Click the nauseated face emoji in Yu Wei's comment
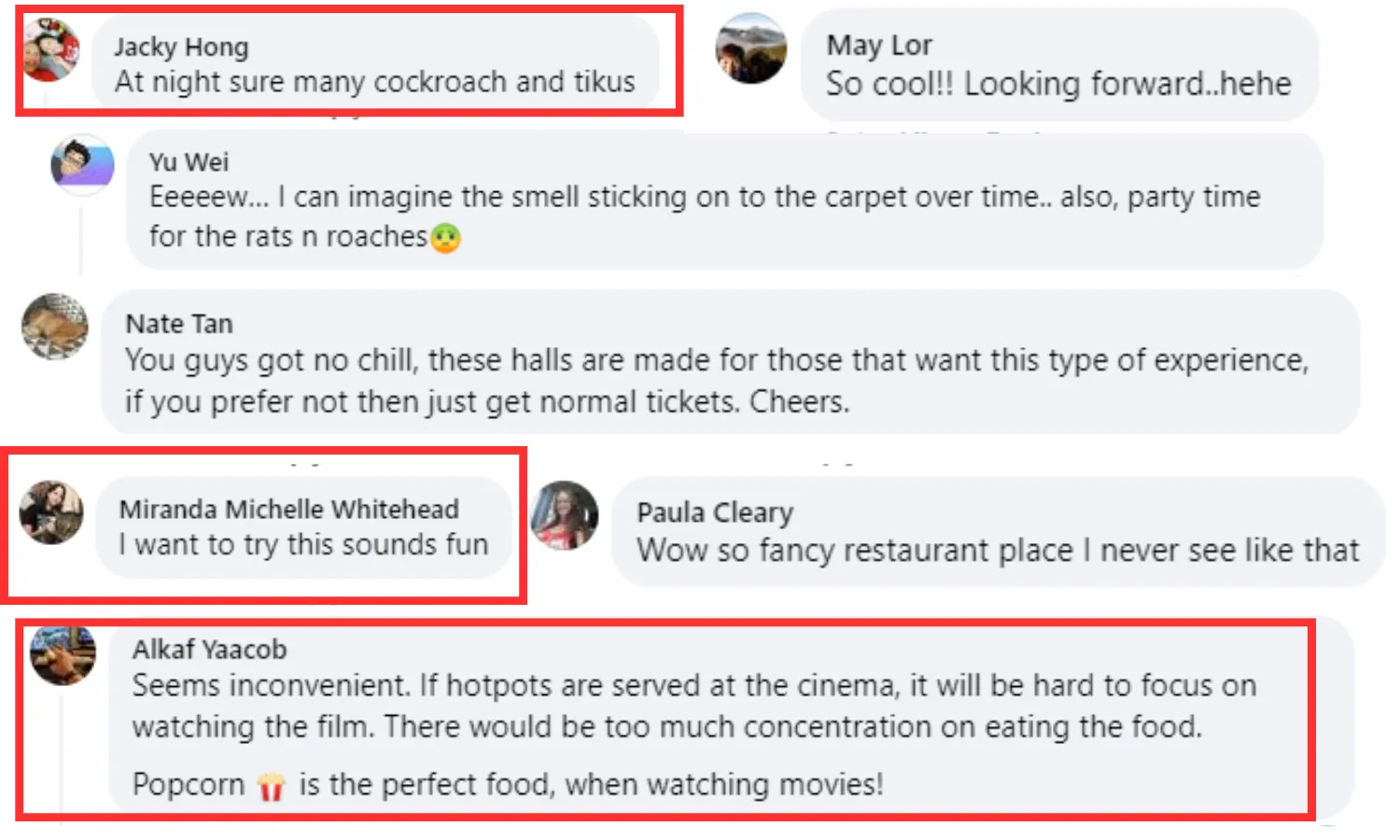Screen dimensions: 1400x840 pyautogui.click(x=446, y=238)
